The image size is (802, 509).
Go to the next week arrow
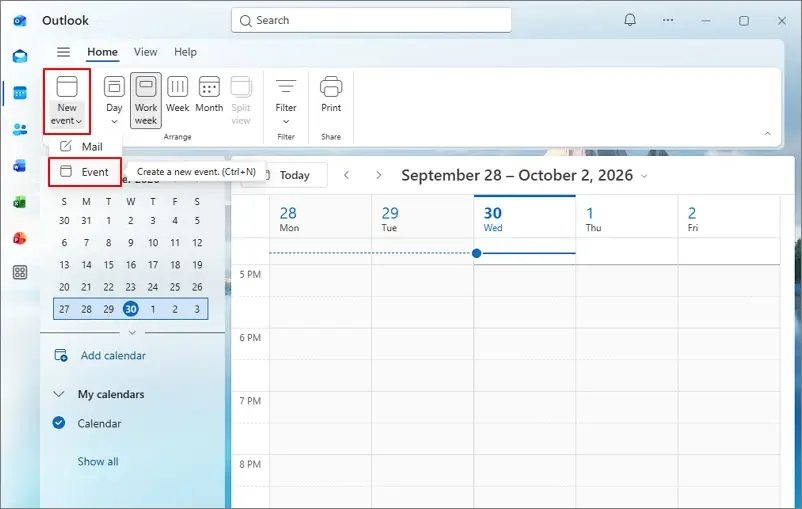point(378,175)
